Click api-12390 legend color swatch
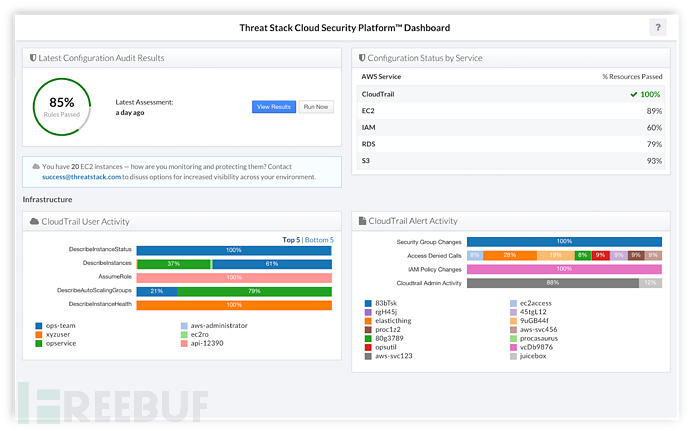The image size is (690, 431). click(184, 343)
